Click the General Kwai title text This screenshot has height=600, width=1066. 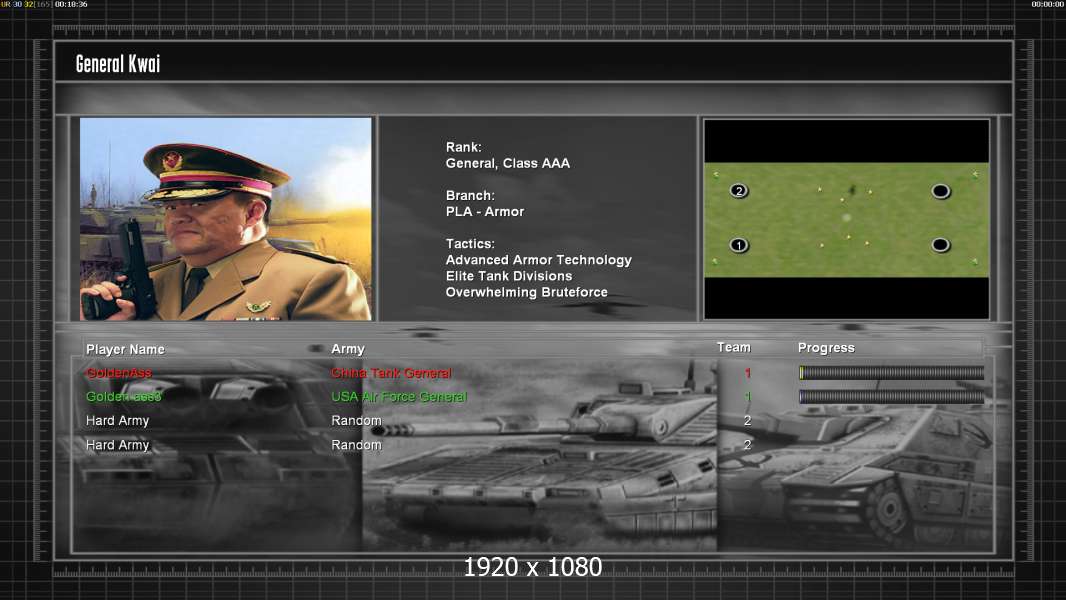pos(118,64)
